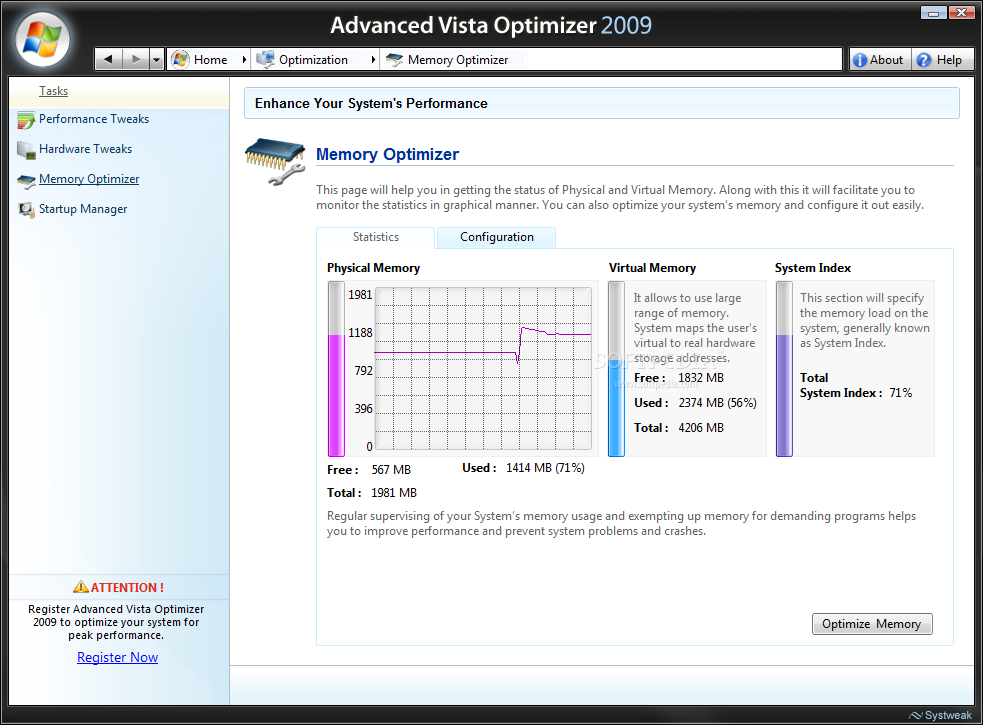
Task: Click the Memory Optimizer breadcrumb text
Action: [458, 60]
